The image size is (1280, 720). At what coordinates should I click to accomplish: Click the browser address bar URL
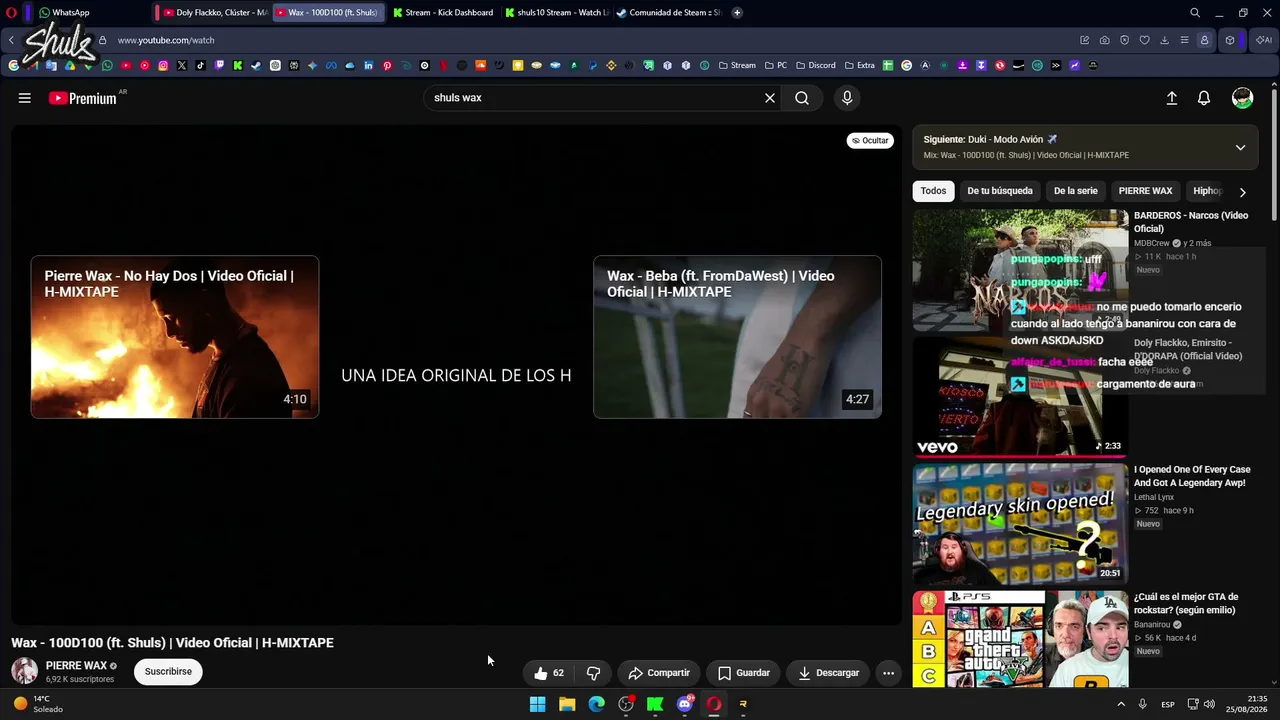click(x=166, y=40)
